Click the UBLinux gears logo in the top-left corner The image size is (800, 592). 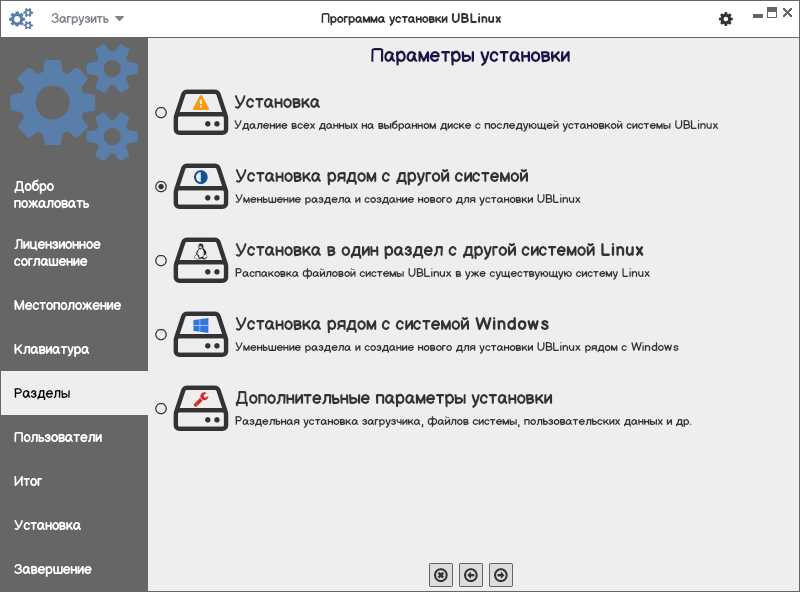click(x=21, y=19)
